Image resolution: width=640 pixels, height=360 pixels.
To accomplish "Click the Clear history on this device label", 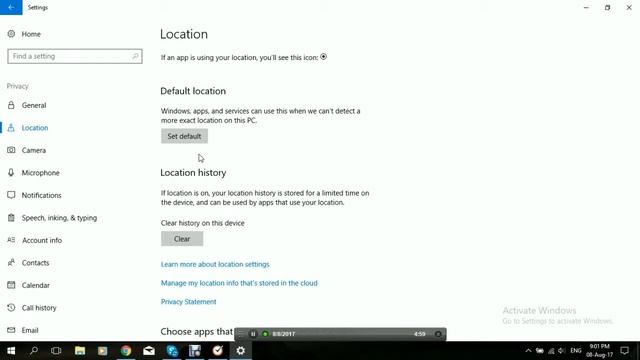I will [x=202, y=223].
